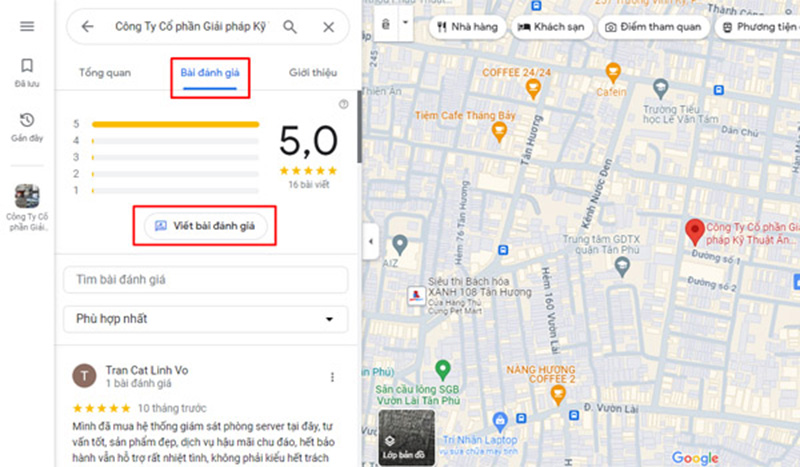Switch to the Bài đánh giá tab
800x467 pixels.
pos(210,73)
